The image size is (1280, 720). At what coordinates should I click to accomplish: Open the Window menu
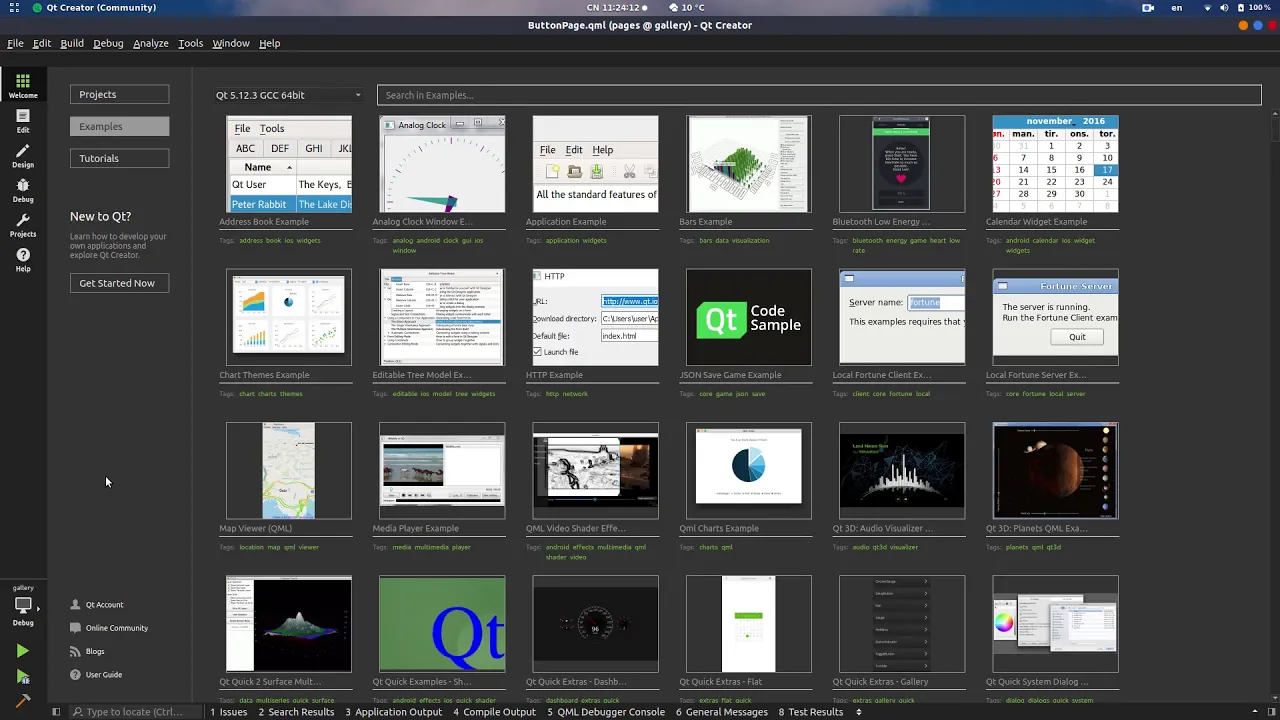tap(231, 43)
